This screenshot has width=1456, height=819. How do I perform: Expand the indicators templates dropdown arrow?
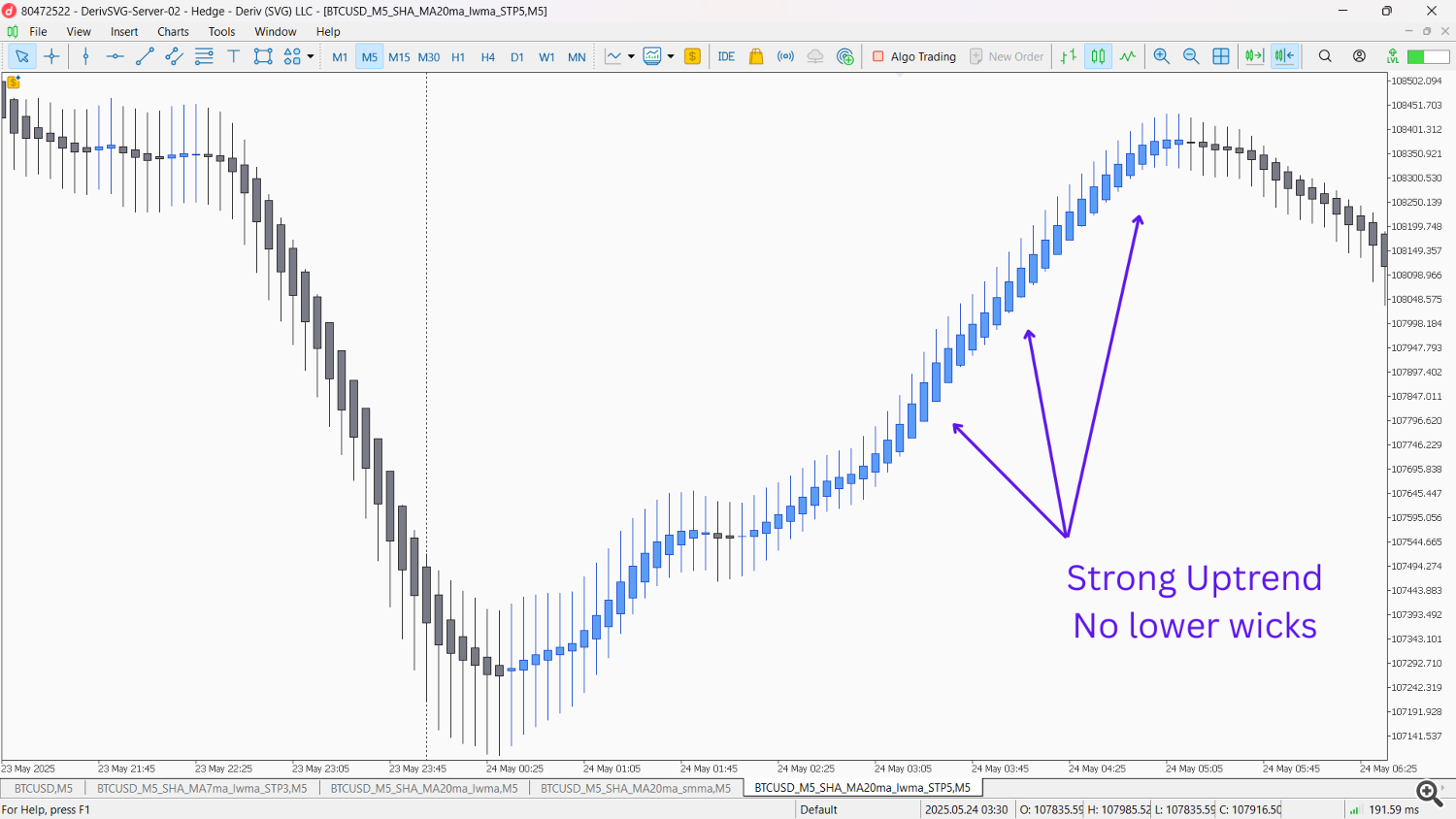671,56
